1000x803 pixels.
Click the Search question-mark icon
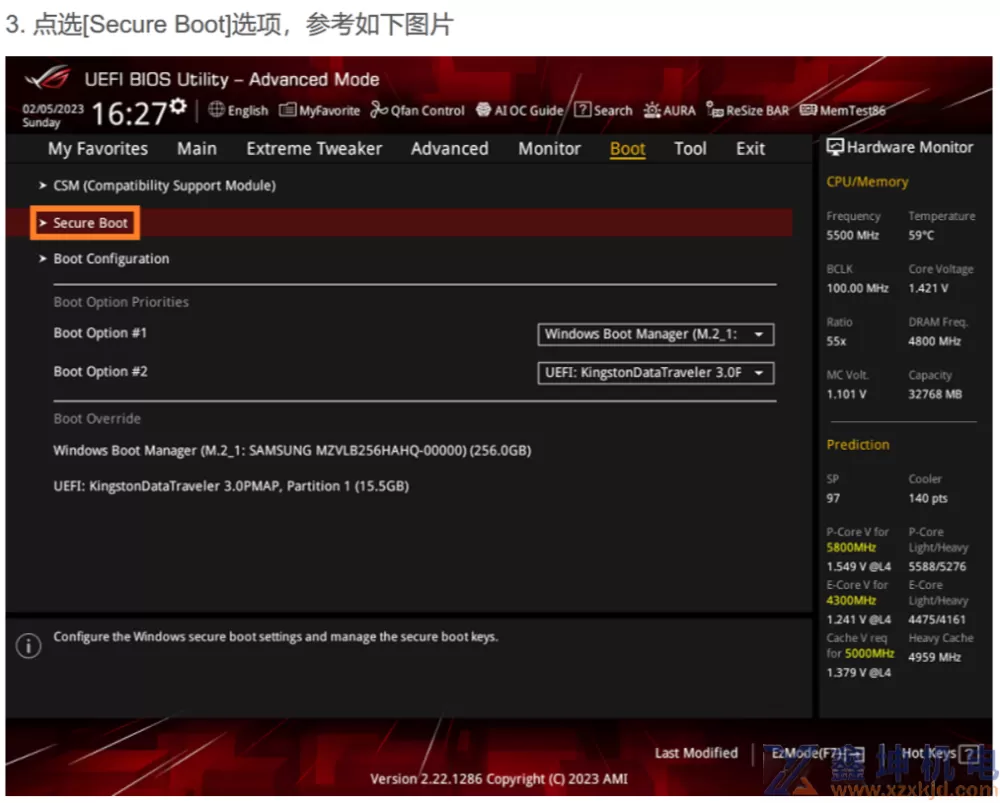pos(582,110)
